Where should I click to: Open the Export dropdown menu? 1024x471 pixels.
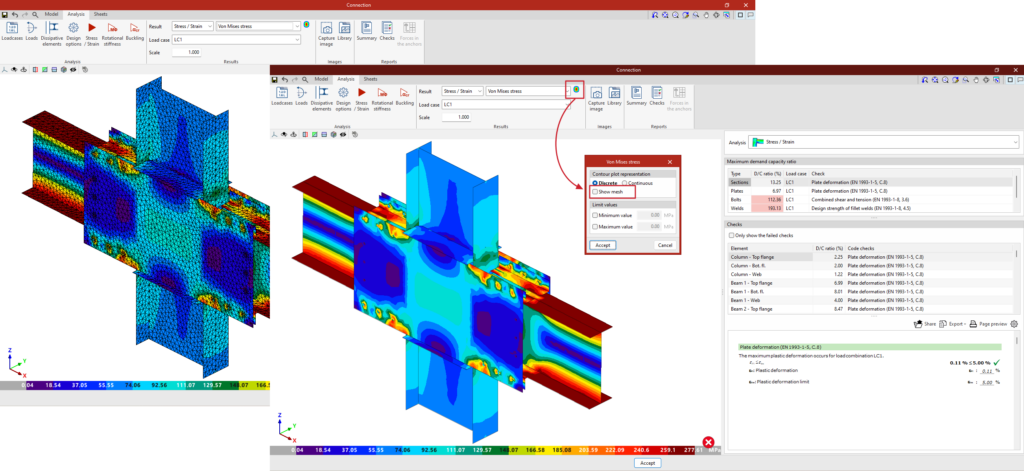[x=953, y=323]
